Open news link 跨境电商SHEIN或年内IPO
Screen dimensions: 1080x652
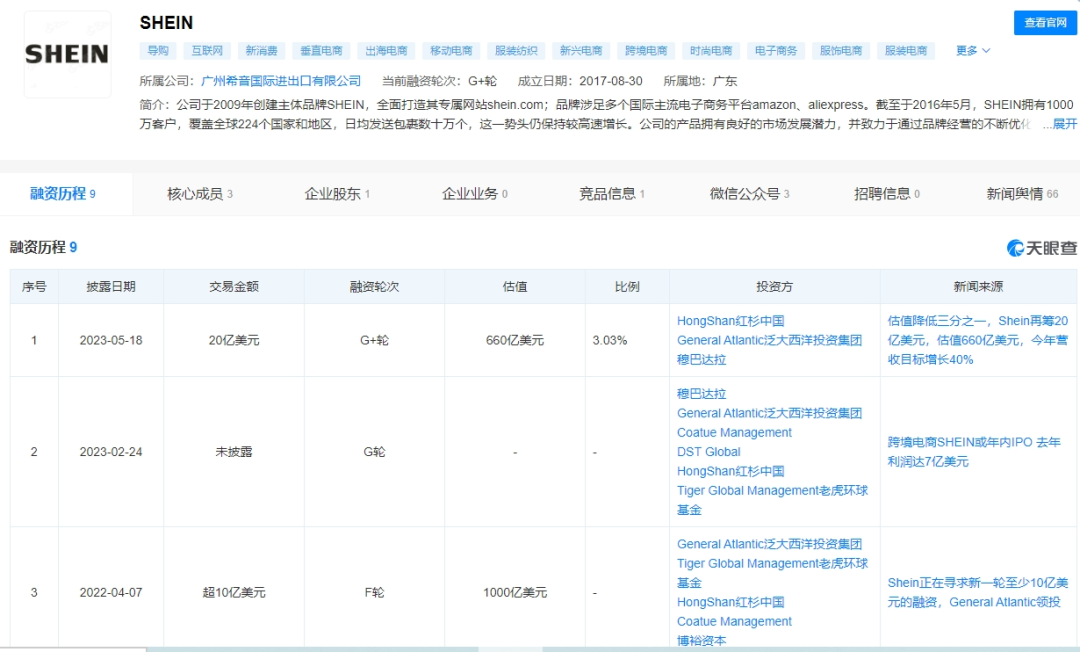point(974,452)
